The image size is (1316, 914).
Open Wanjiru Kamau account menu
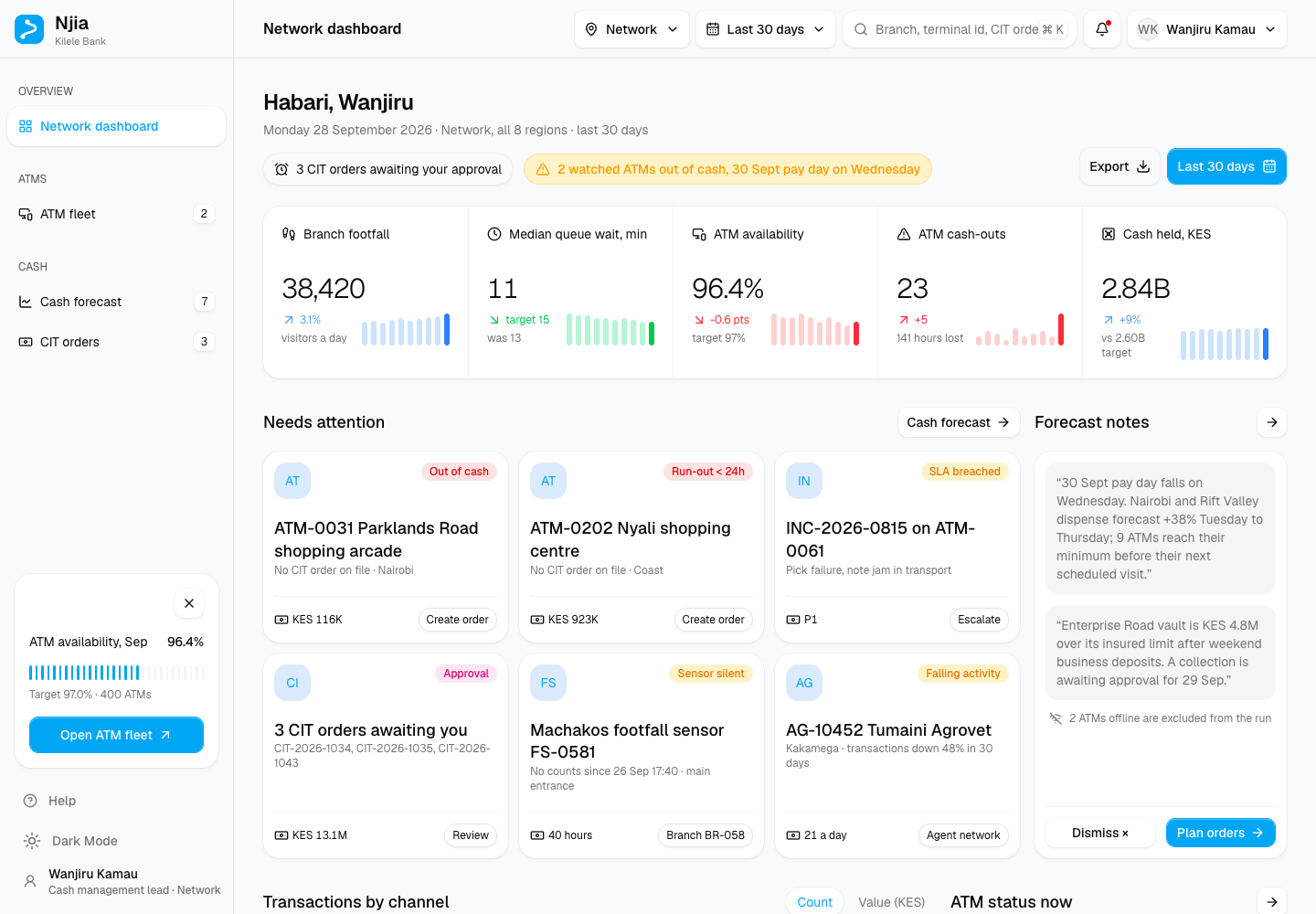click(1207, 29)
